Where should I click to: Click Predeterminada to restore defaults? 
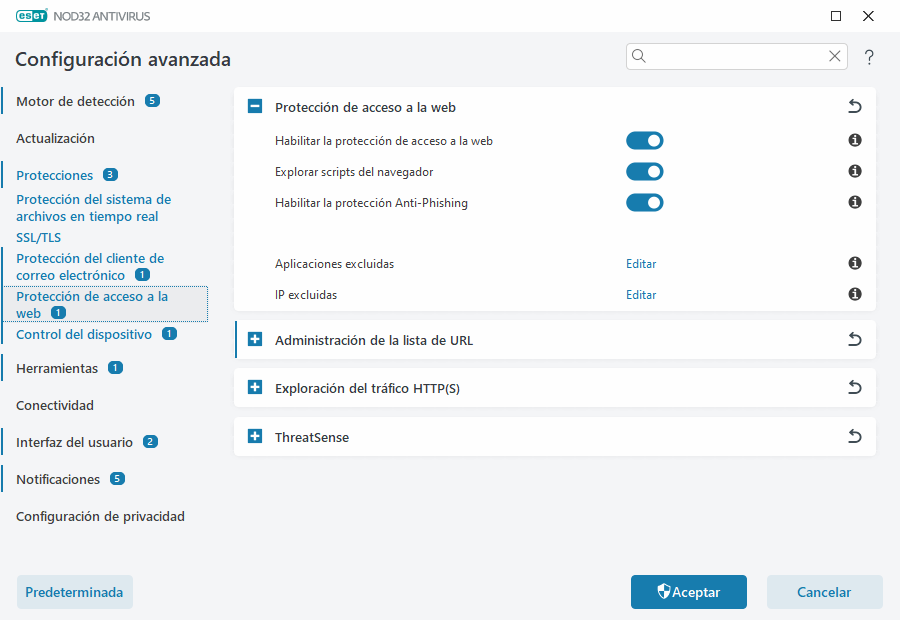coord(74,592)
